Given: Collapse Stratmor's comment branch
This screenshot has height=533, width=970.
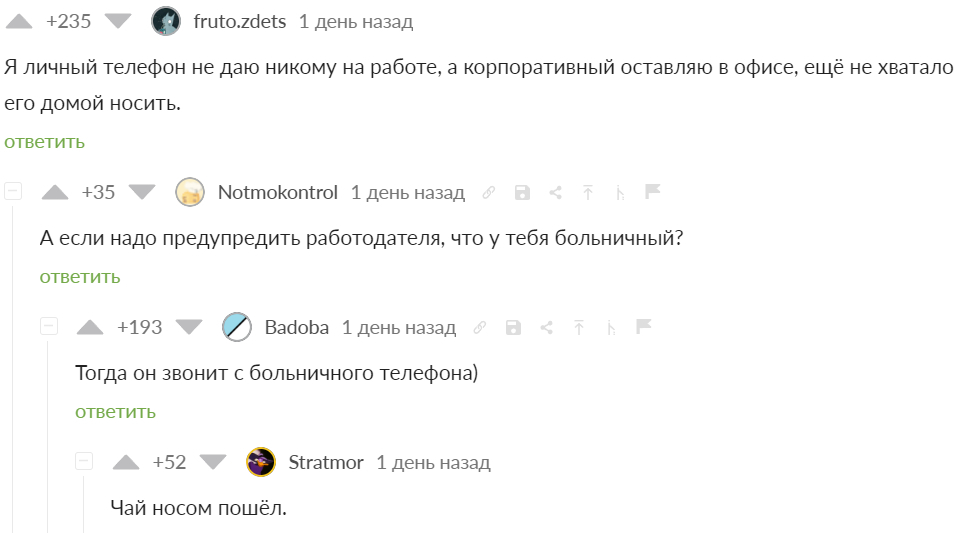Looking at the screenshot, I should point(84,461).
